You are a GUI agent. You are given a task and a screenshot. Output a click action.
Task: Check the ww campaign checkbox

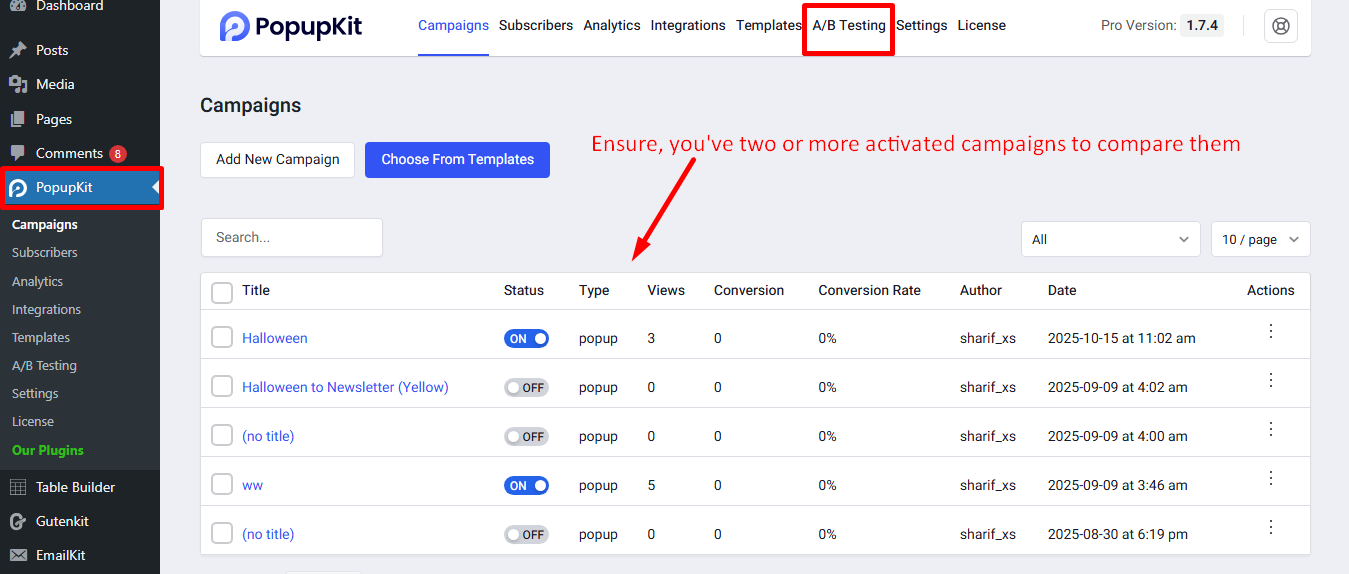[x=222, y=484]
